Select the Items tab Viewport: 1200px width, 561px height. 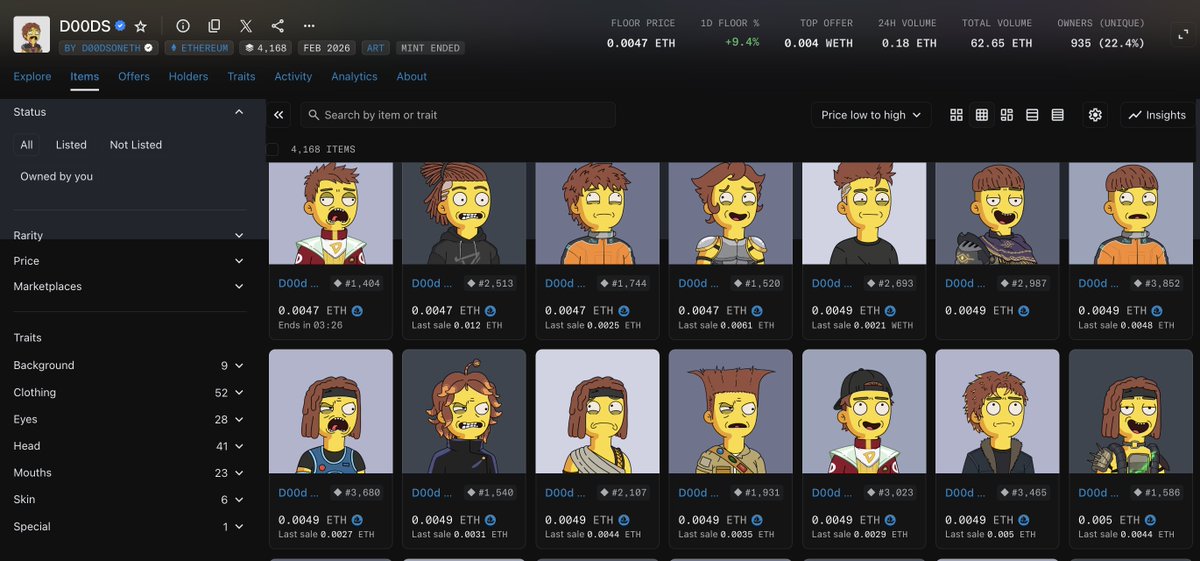tap(85, 76)
